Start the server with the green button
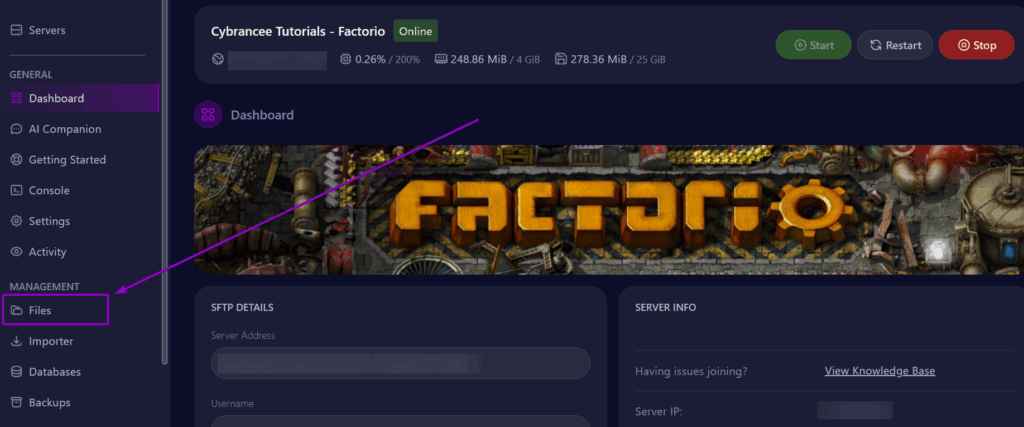Viewport: 1024px width, 427px height. click(813, 45)
